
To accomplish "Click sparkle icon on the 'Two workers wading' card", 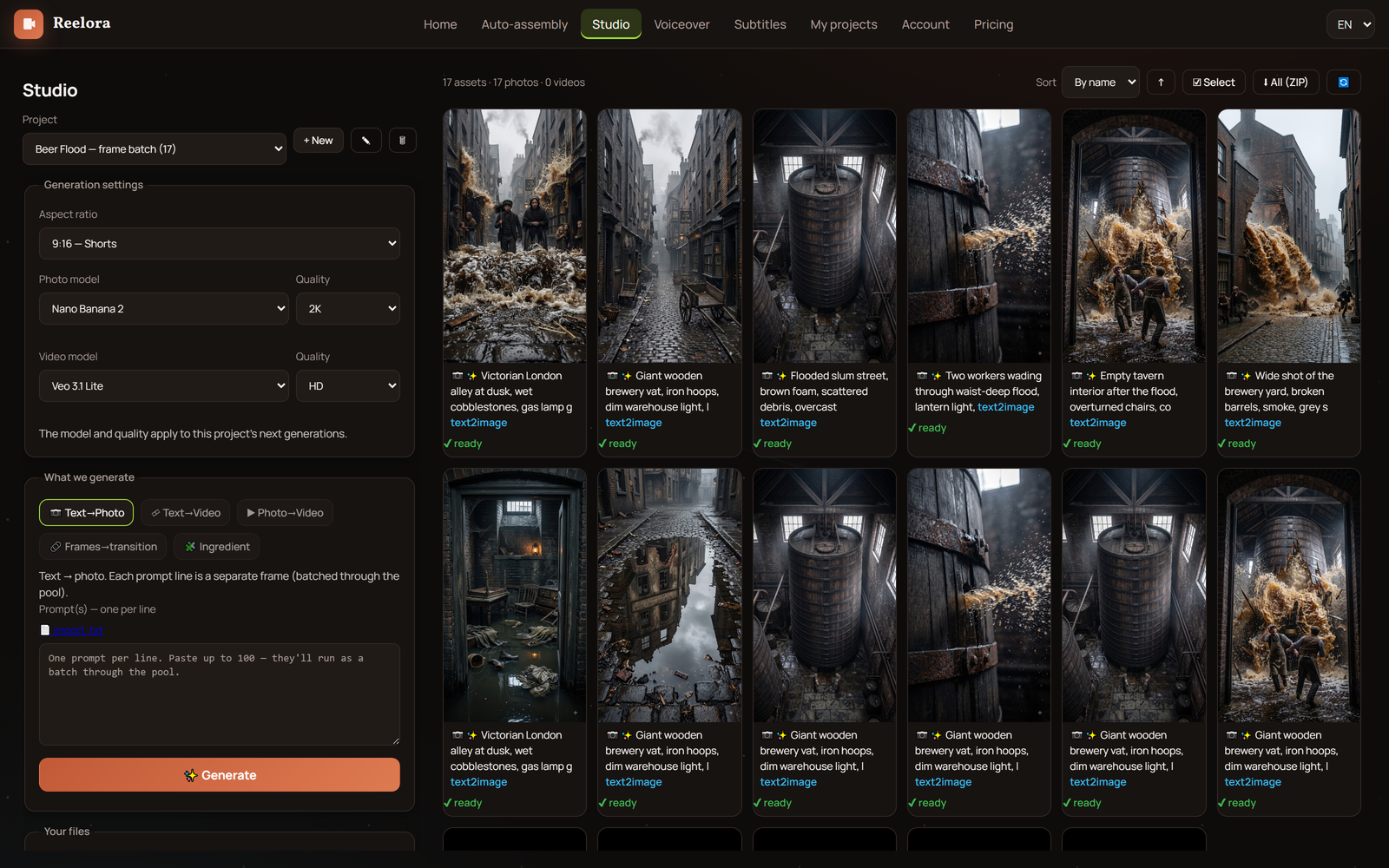I will click(936, 376).
